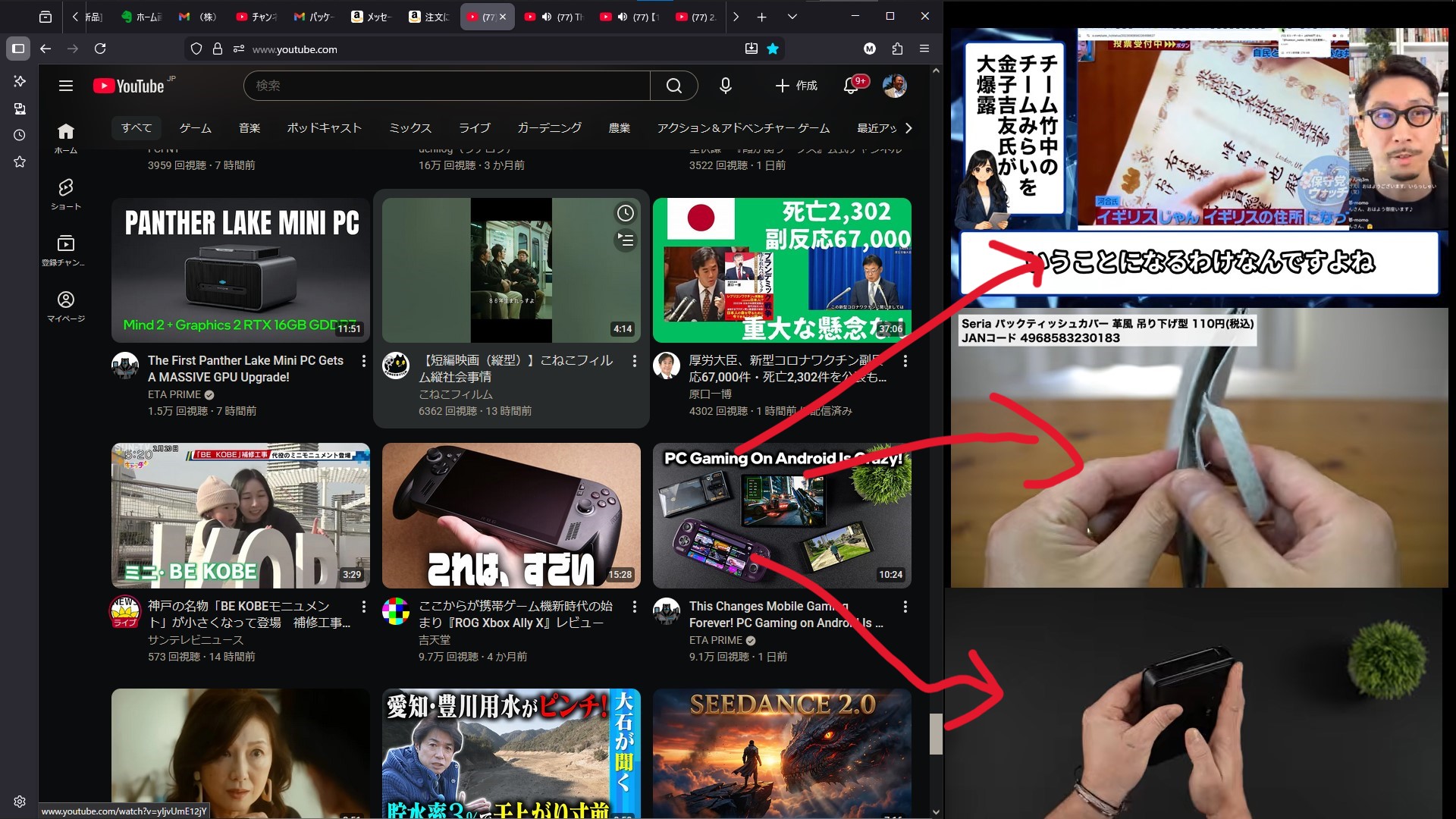1456x819 pixels.
Task: Open the YouTube notifications bell
Action: (851, 86)
